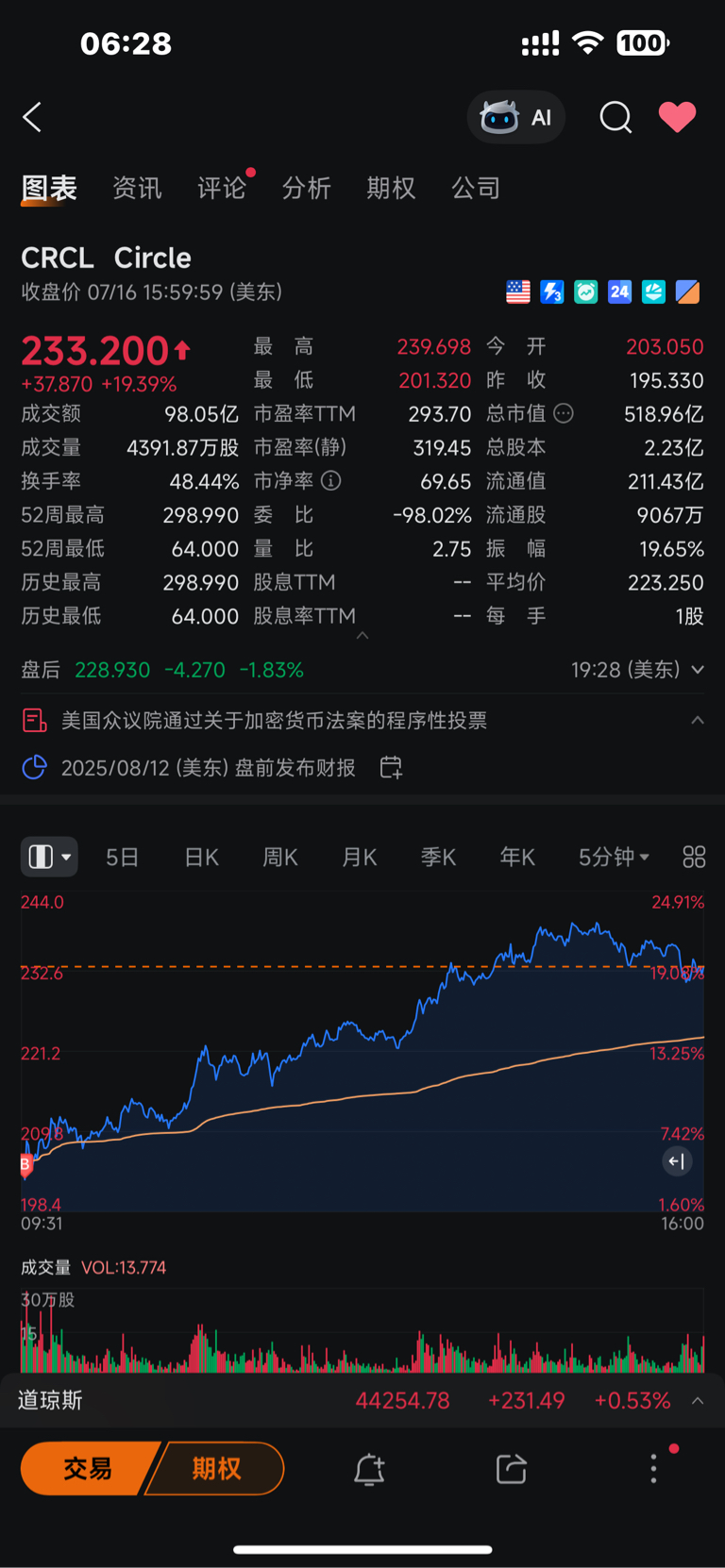Open the 分析 tab
Image resolution: width=725 pixels, height=1568 pixels.
coord(306,188)
